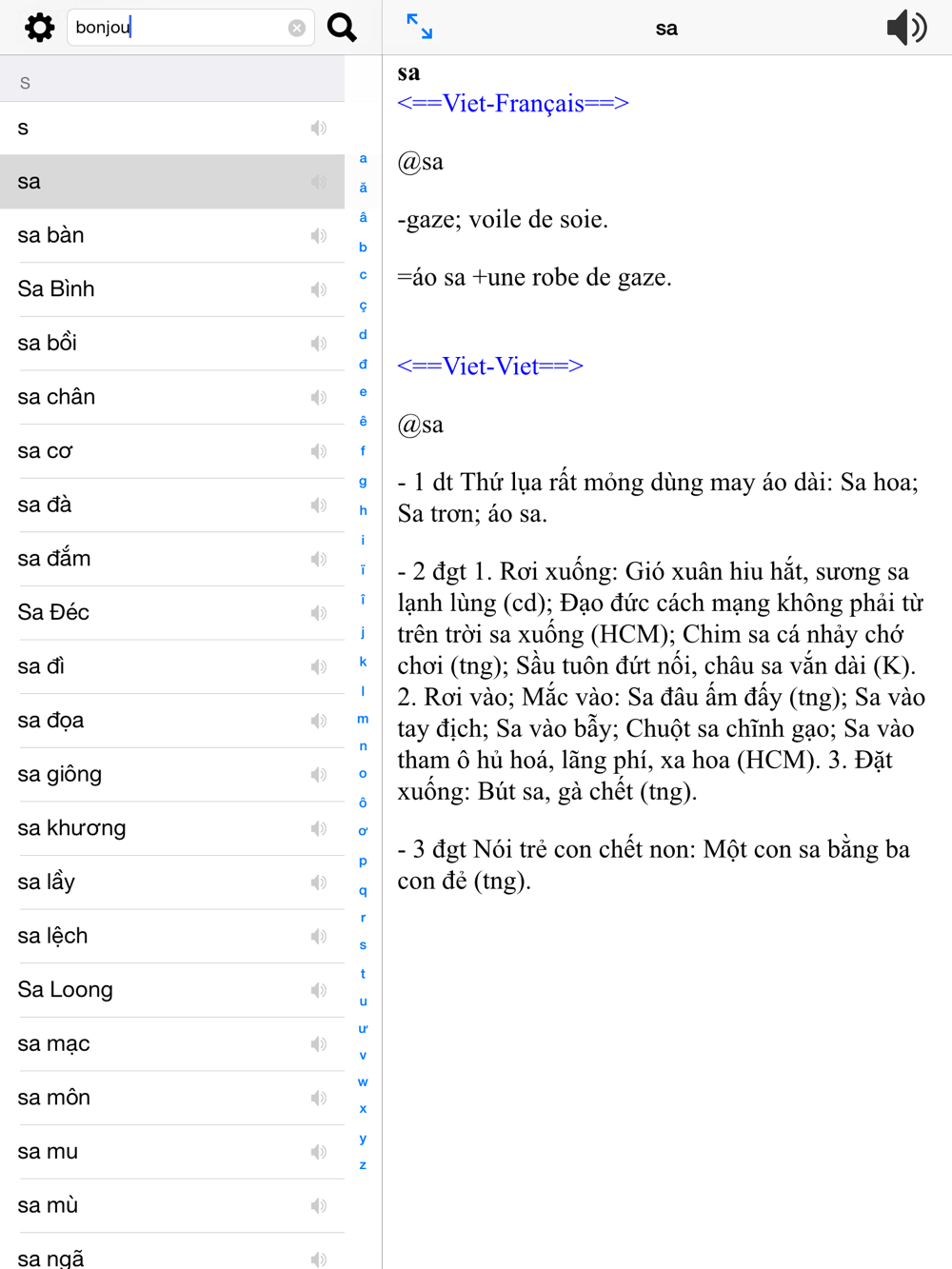Open the entry 'sa giông'
952x1269 pixels.
tap(172, 775)
